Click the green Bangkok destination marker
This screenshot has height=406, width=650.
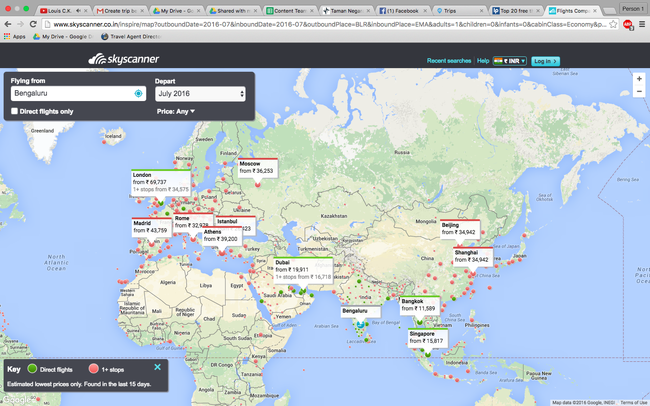[x=420, y=322]
